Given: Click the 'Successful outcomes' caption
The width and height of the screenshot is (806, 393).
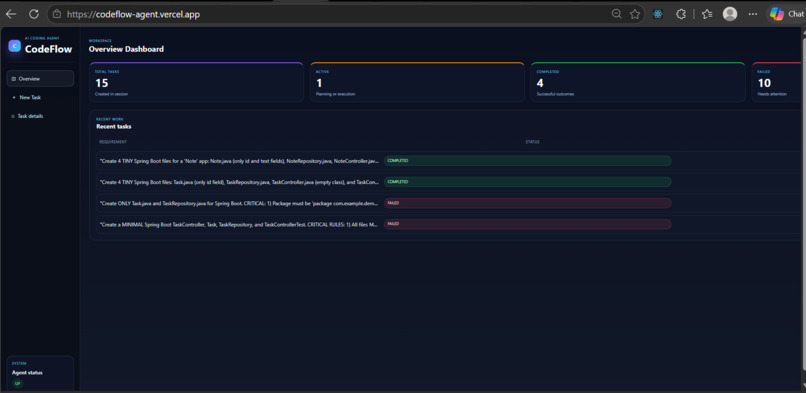Looking at the screenshot, I should 555,94.
